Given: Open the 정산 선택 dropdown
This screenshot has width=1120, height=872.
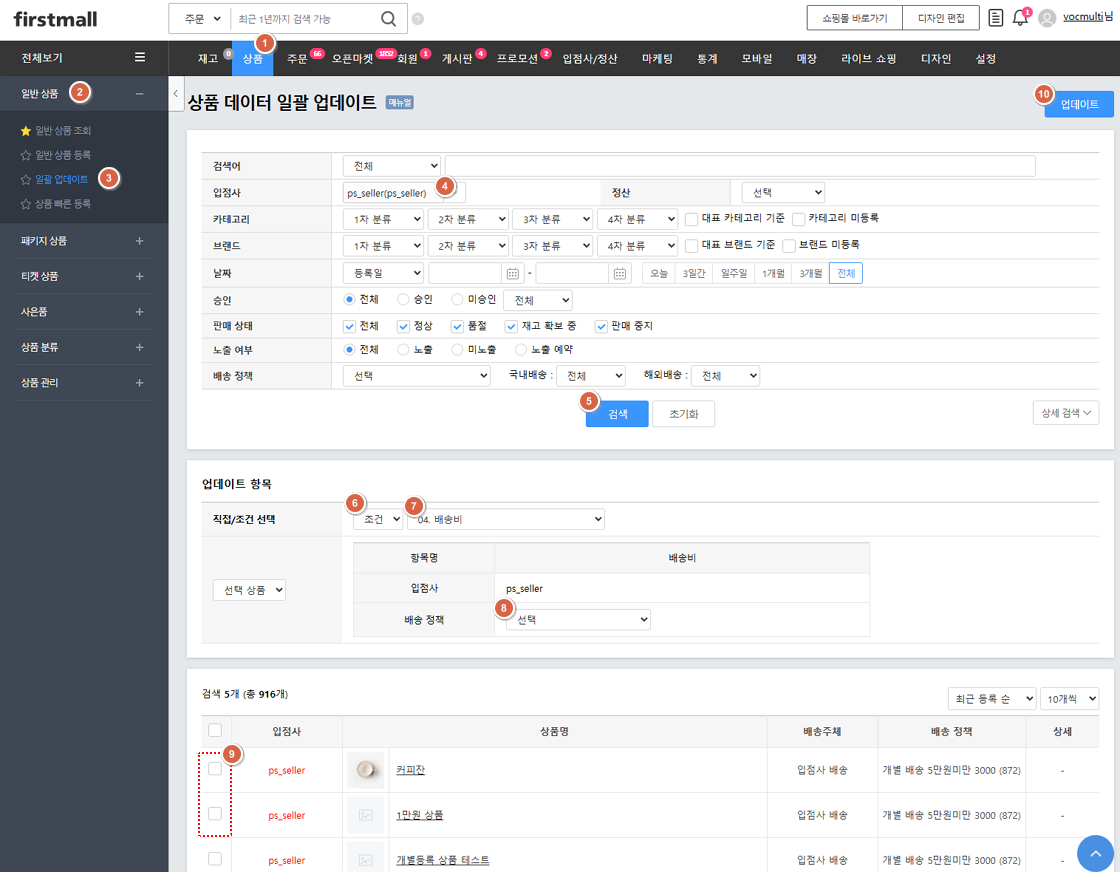Looking at the screenshot, I should [783, 192].
